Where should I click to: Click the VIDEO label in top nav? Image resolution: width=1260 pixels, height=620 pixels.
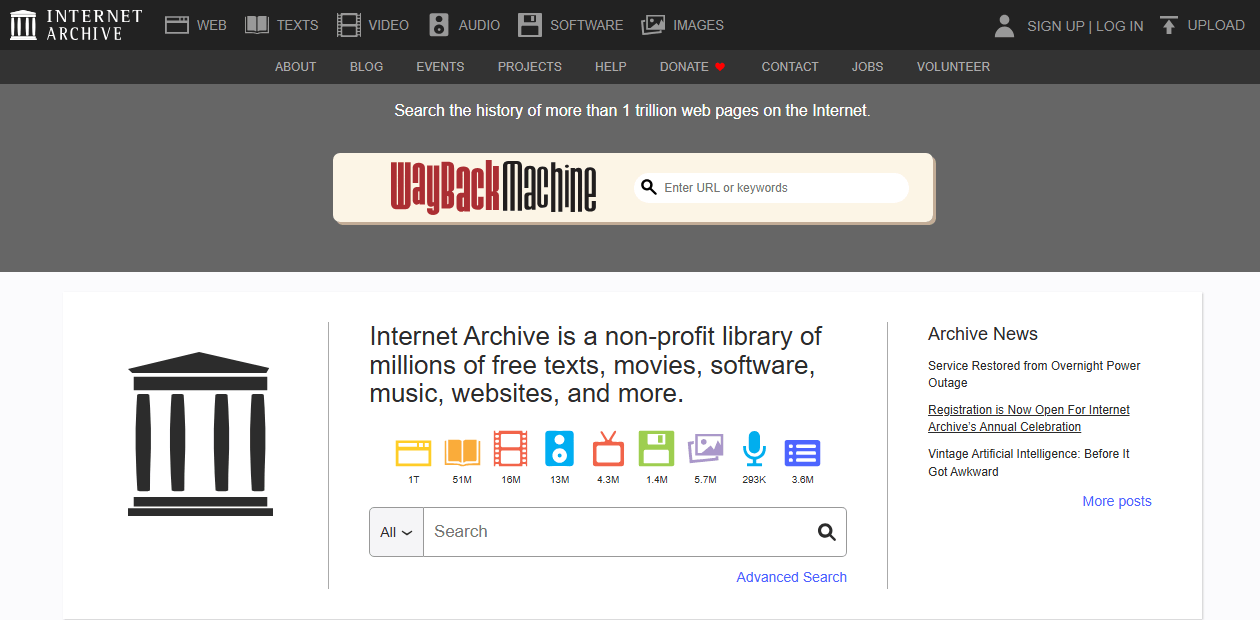coord(389,25)
